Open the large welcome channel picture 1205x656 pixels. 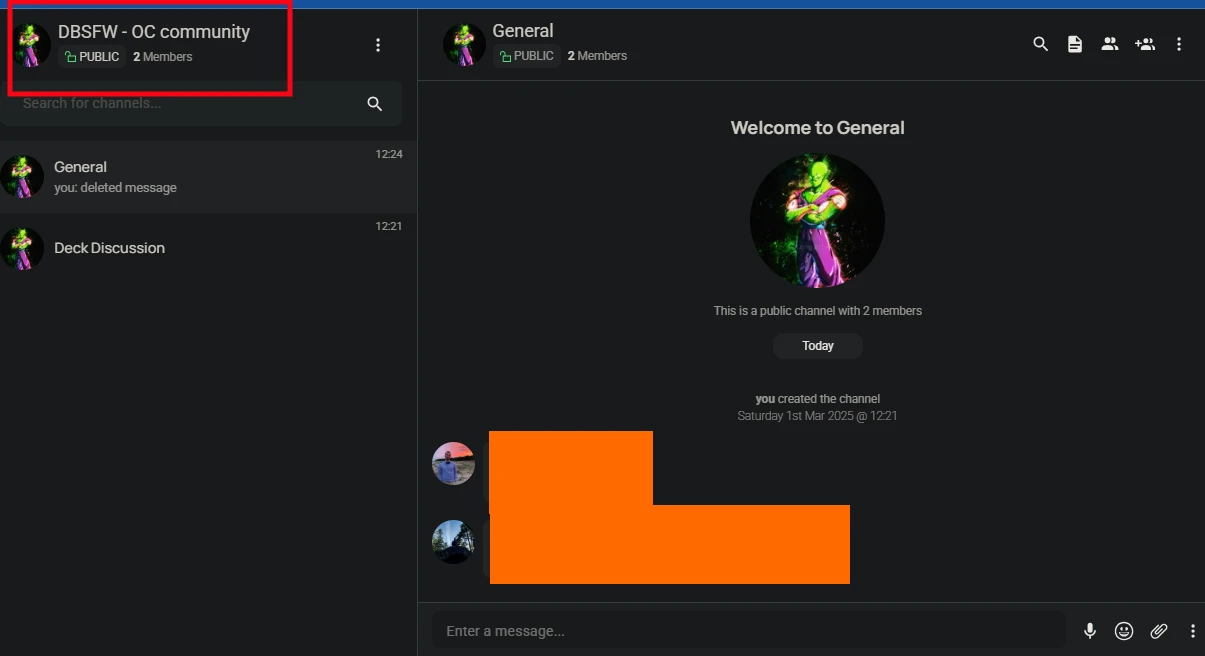point(817,221)
